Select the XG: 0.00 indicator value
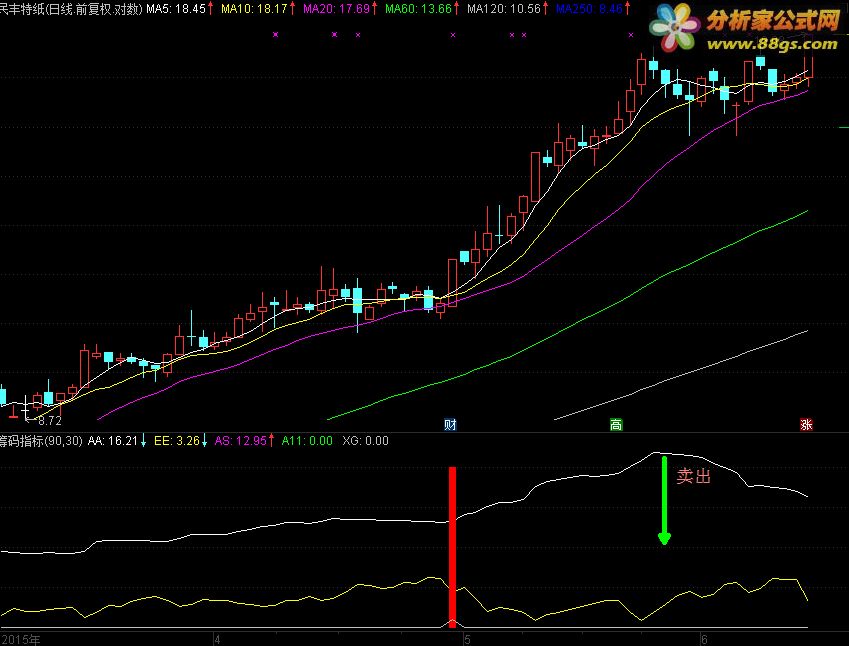This screenshot has width=849, height=646. point(365,441)
